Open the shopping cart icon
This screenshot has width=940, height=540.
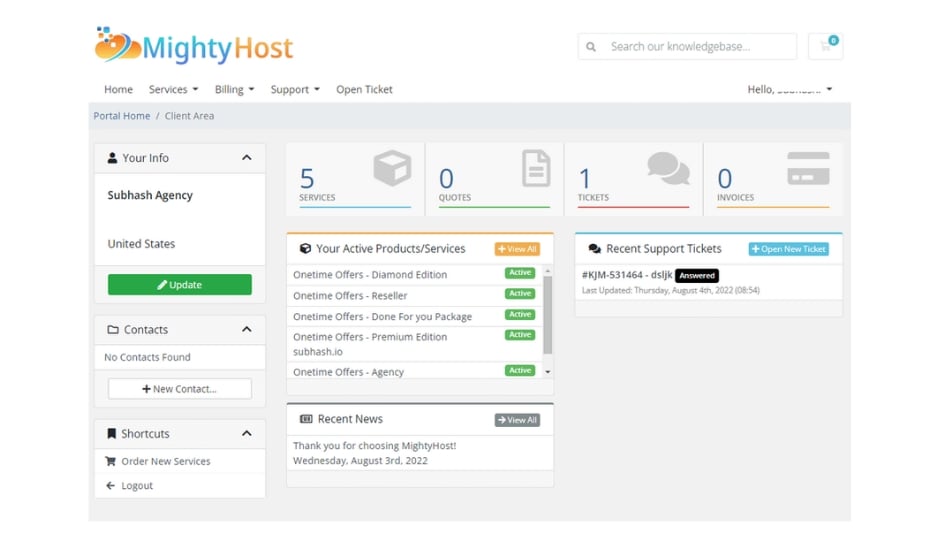click(825, 46)
